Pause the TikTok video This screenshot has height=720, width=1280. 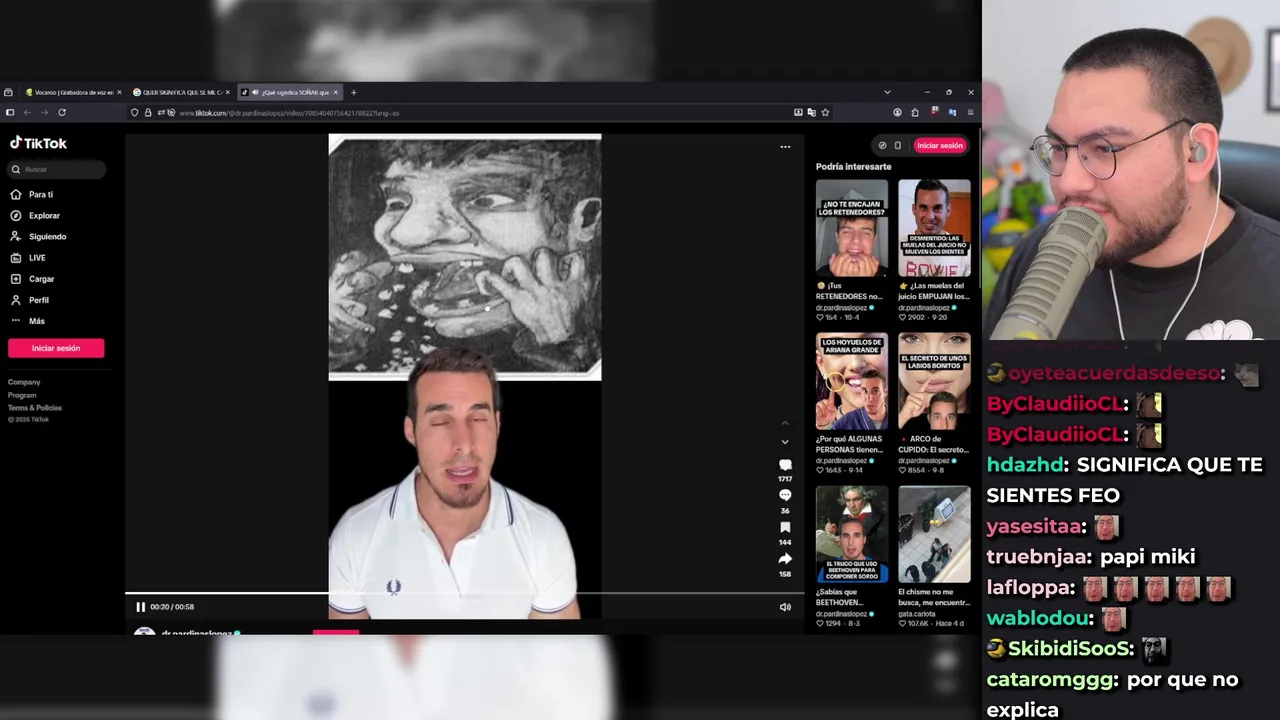pyautogui.click(x=140, y=607)
